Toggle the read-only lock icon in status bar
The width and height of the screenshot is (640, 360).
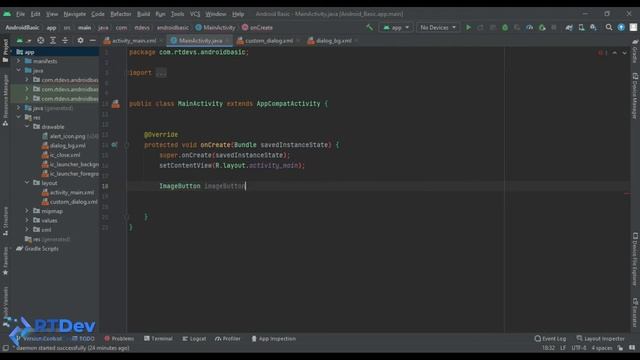click(620, 348)
